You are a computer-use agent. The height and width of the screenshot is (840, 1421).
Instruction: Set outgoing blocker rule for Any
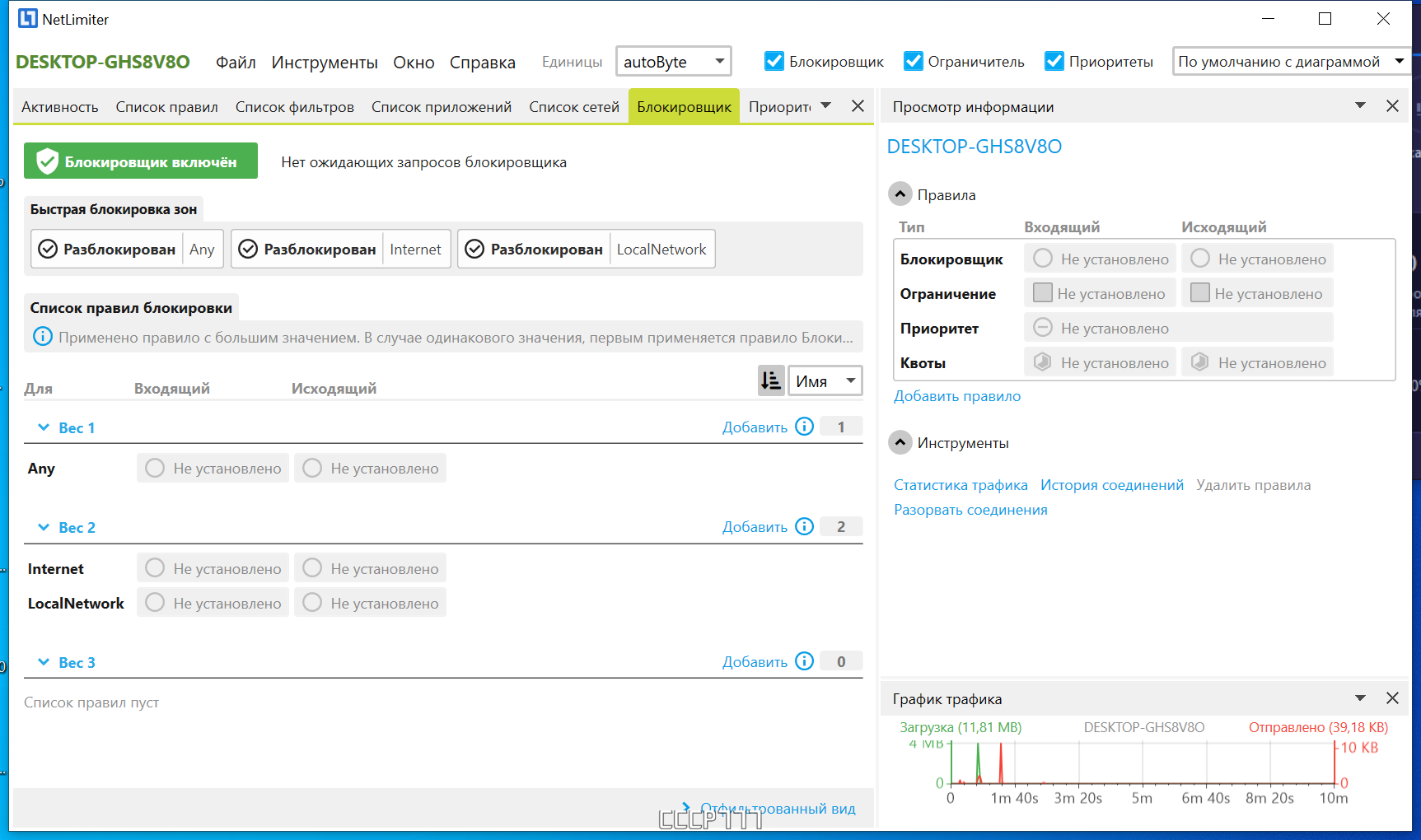click(x=371, y=468)
